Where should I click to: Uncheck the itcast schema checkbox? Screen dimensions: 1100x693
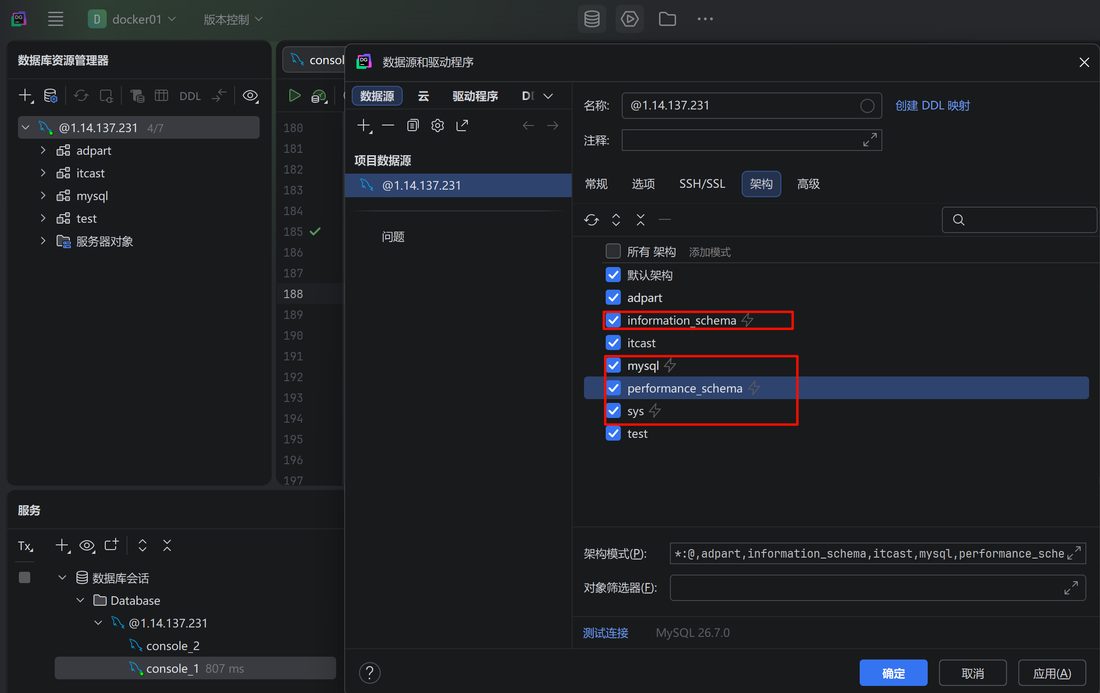[613, 342]
